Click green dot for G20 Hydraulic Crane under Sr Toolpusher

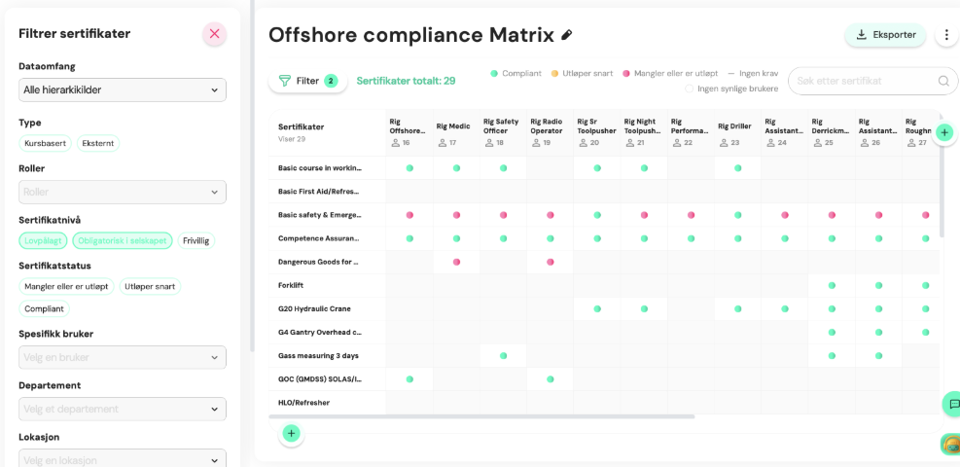click(597, 309)
